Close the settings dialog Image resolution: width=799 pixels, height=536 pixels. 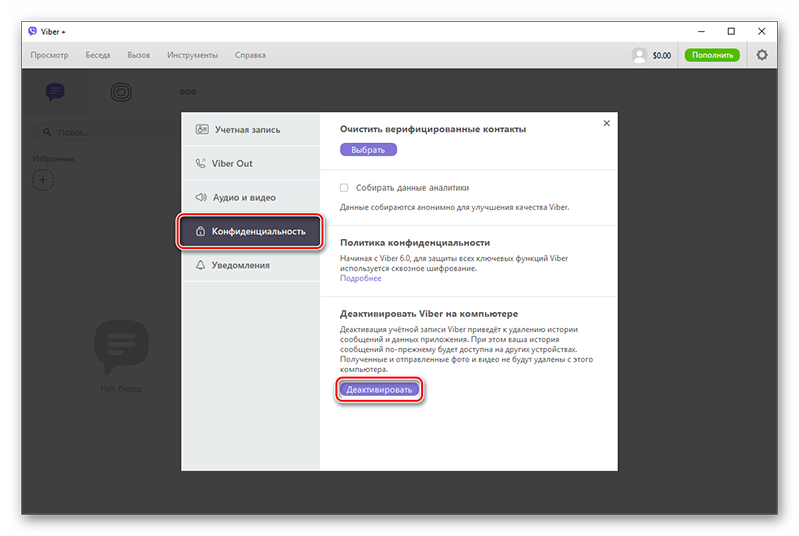coord(606,123)
